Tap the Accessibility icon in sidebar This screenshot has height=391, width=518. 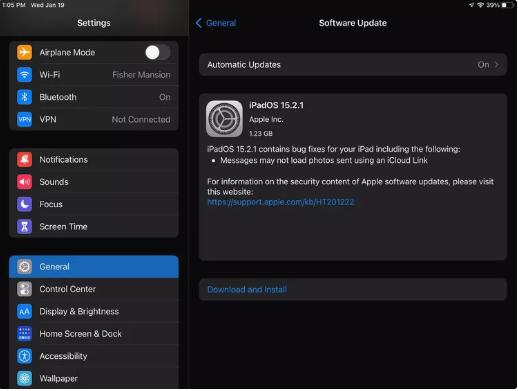click(x=24, y=356)
